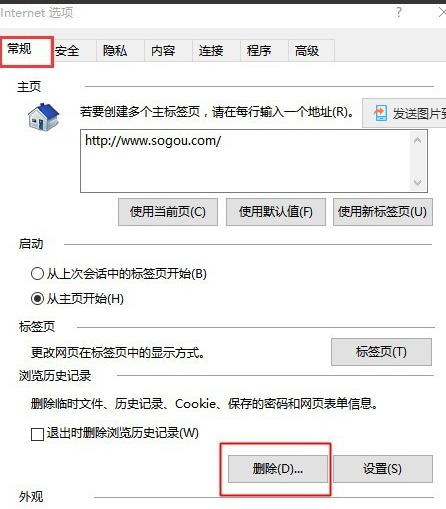Click the send picture phone icon
Screen dimensions: 446x509
380,113
